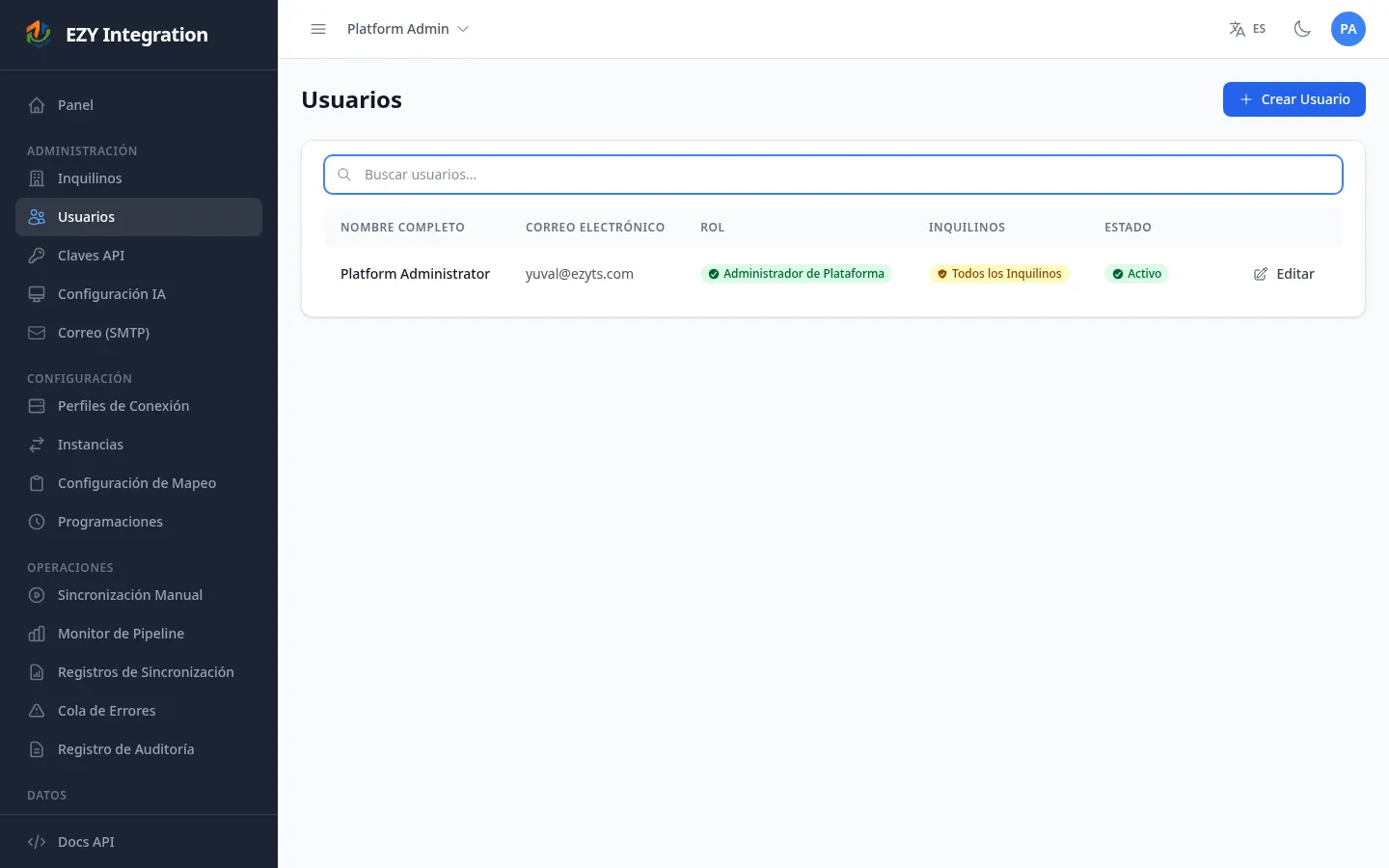
Task: Expand the Platform Admin chevron arrow
Action: point(463,29)
